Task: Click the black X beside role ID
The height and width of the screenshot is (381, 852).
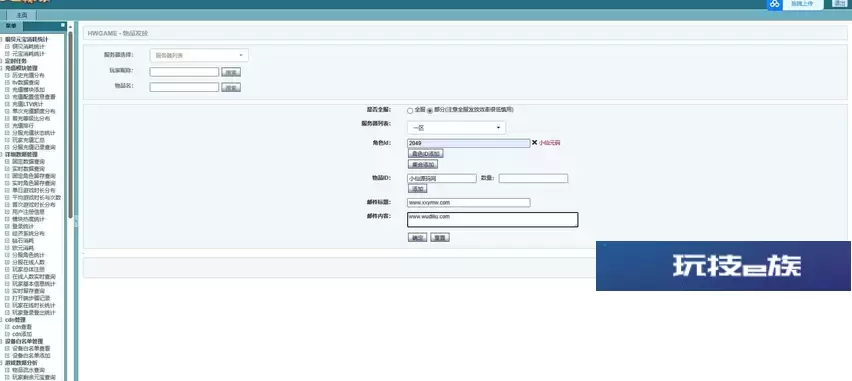Action: click(535, 142)
